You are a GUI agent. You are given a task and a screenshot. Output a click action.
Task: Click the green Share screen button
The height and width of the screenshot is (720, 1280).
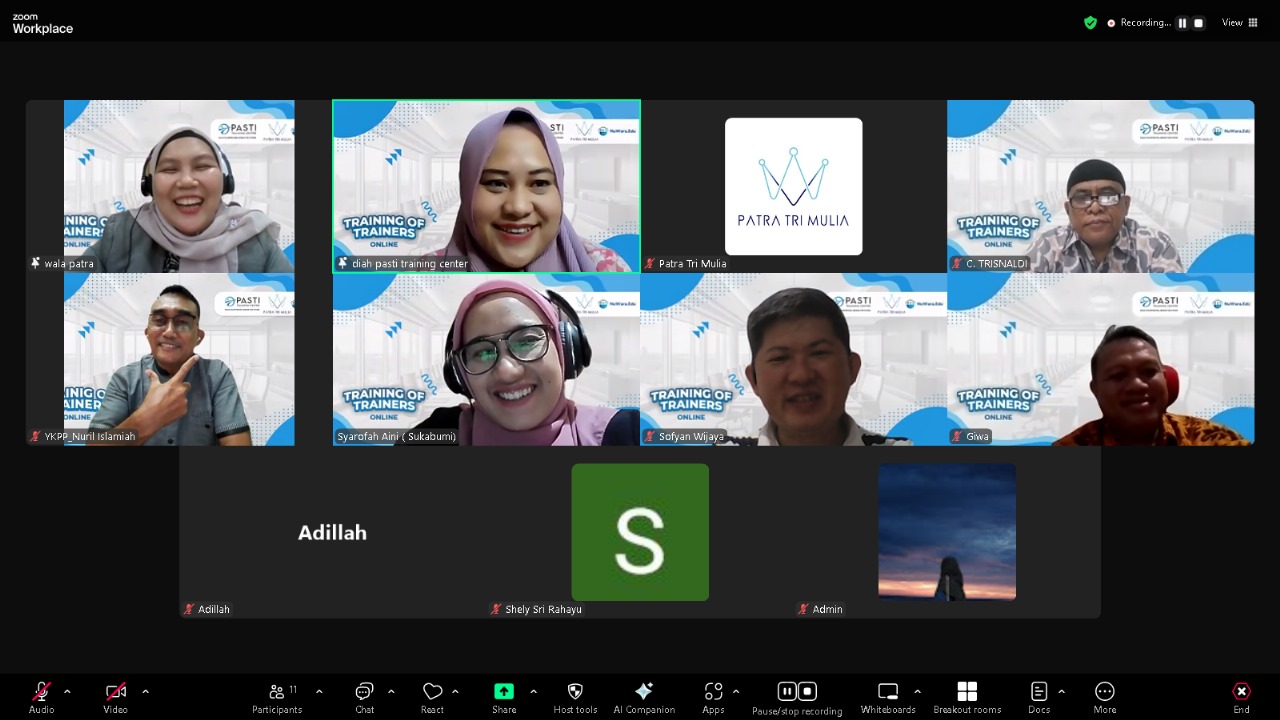[504, 696]
